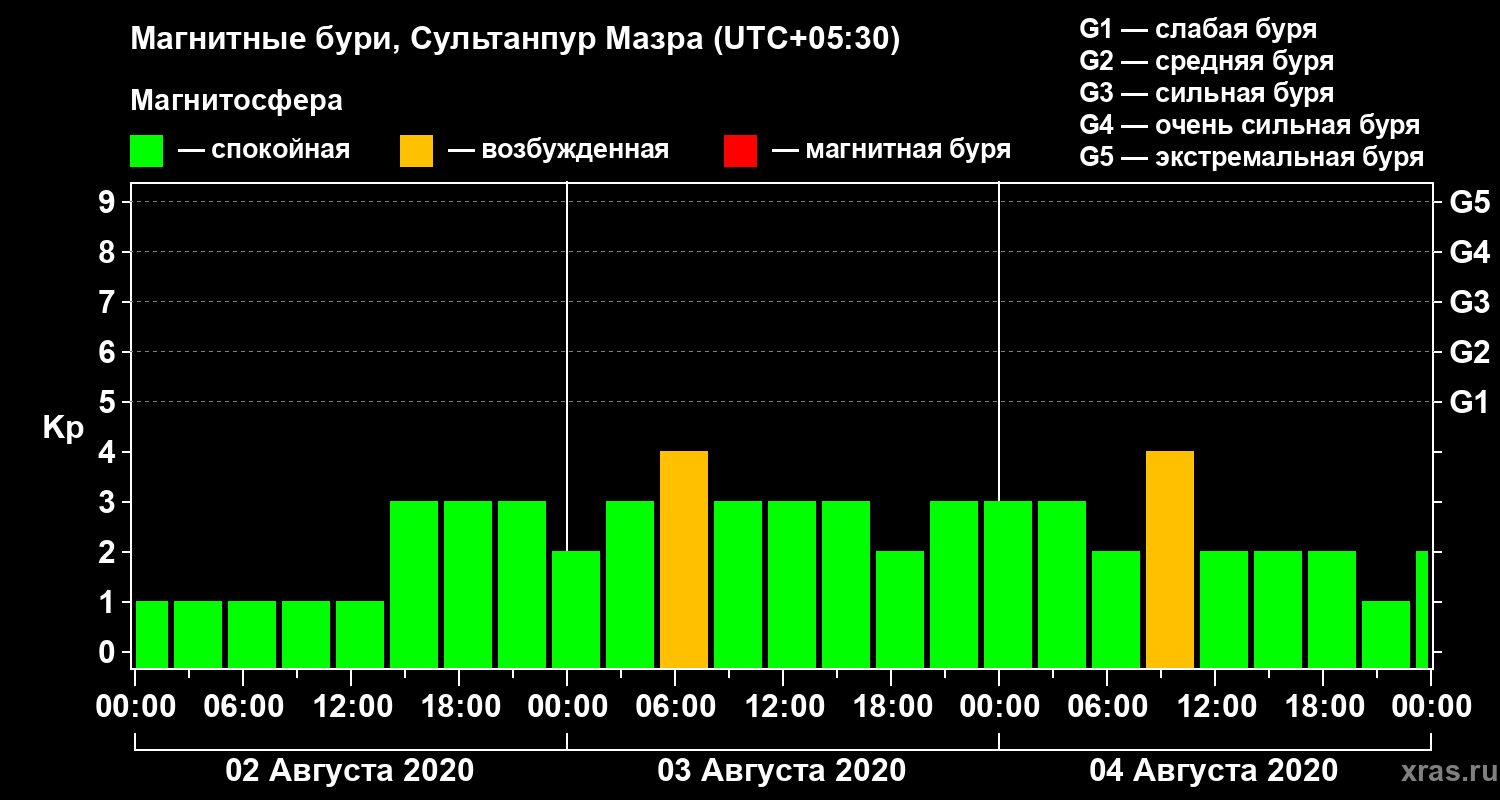Click the '18:00' time label under 04 August

(x=1323, y=707)
